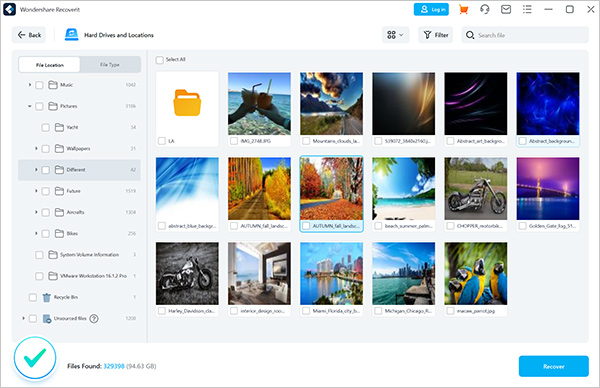The image size is (600, 388).
Task: Expand the Bikes folder arrow
Action: (x=36, y=233)
